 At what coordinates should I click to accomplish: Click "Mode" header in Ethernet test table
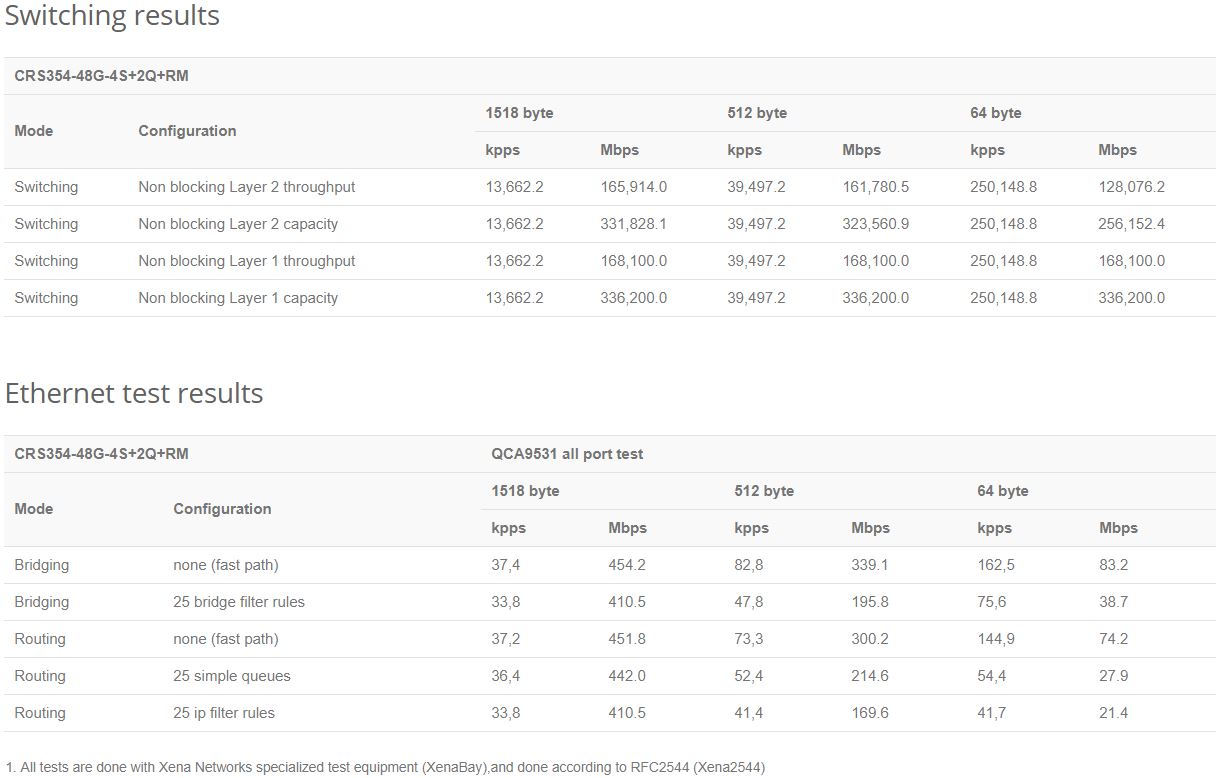pos(34,509)
